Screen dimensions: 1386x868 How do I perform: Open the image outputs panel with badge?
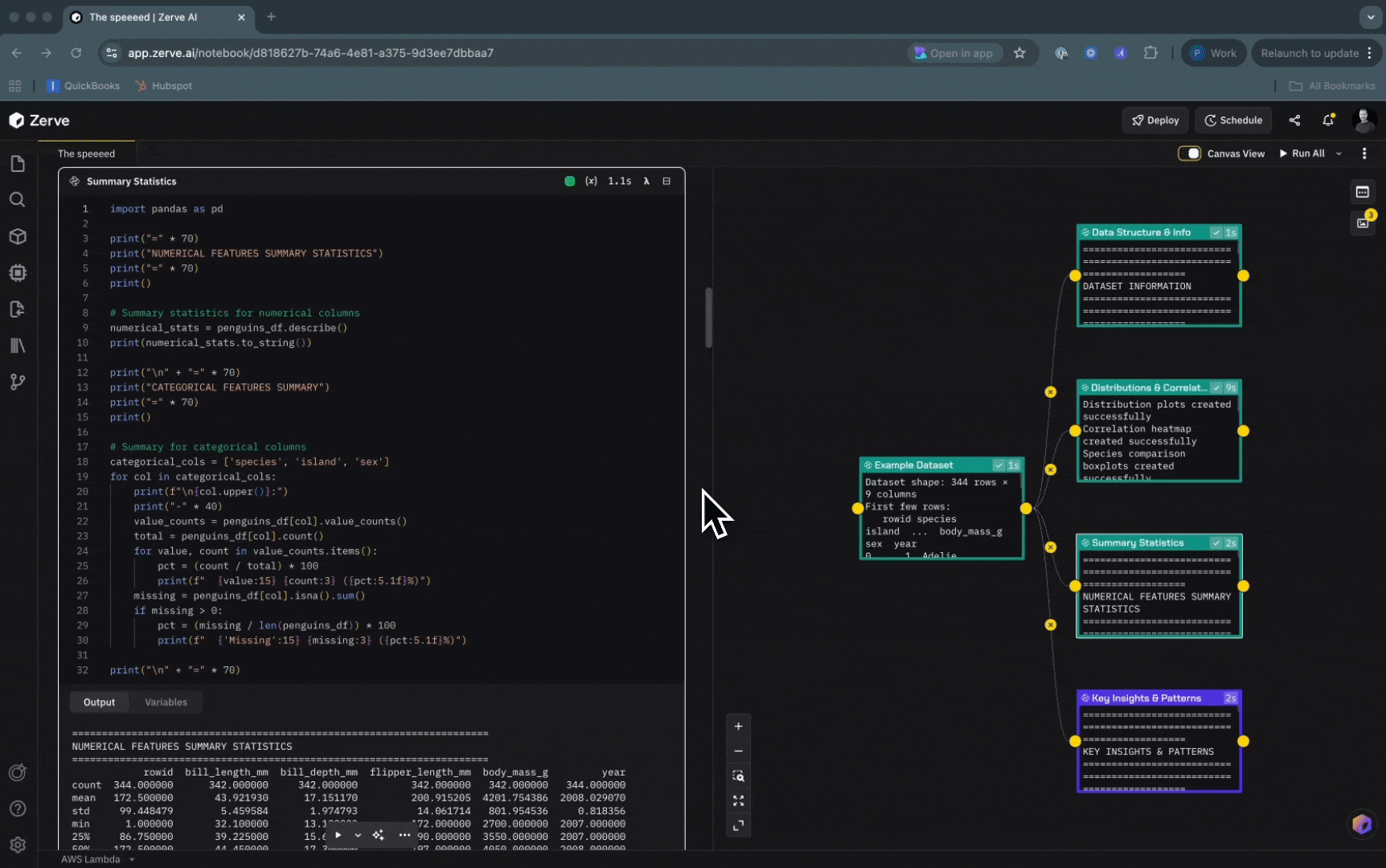pos(1363,223)
